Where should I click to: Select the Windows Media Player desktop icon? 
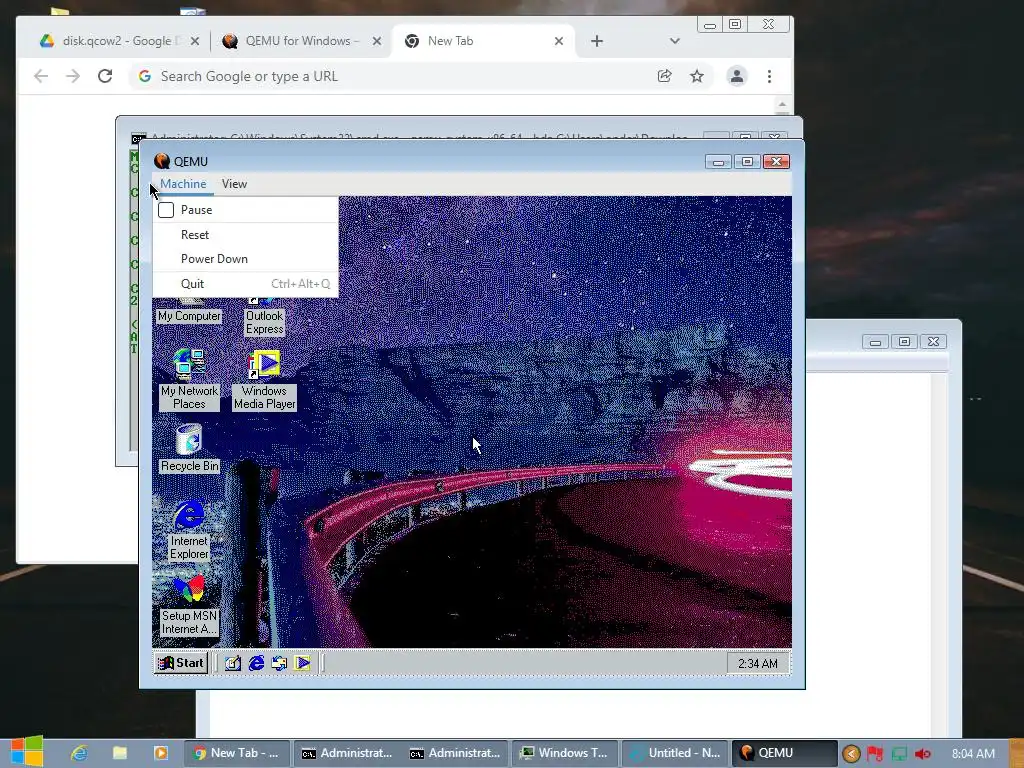click(264, 380)
